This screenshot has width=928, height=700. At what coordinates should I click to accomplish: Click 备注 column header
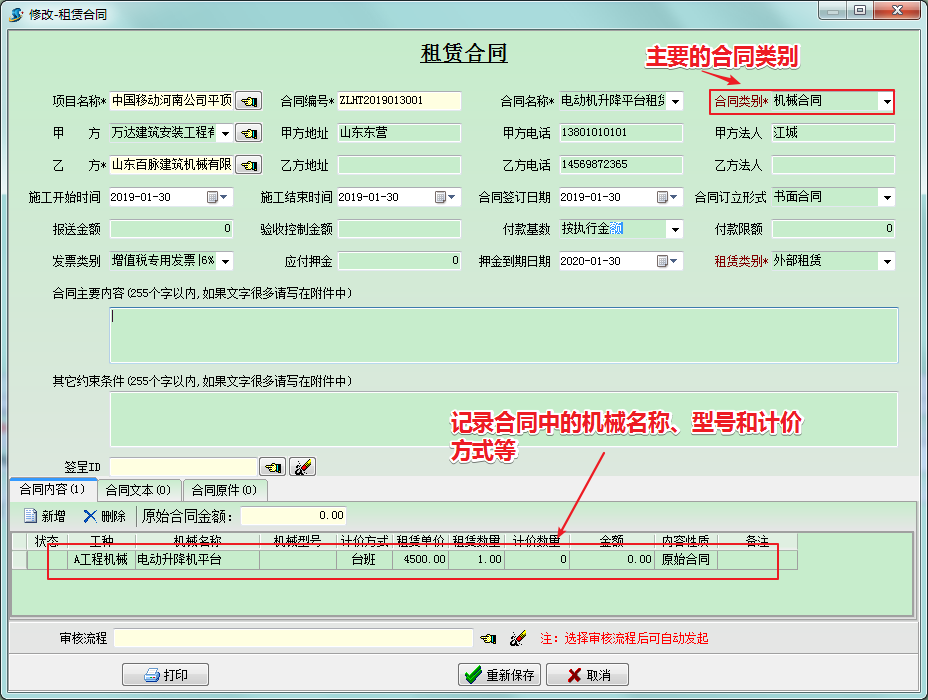758,541
